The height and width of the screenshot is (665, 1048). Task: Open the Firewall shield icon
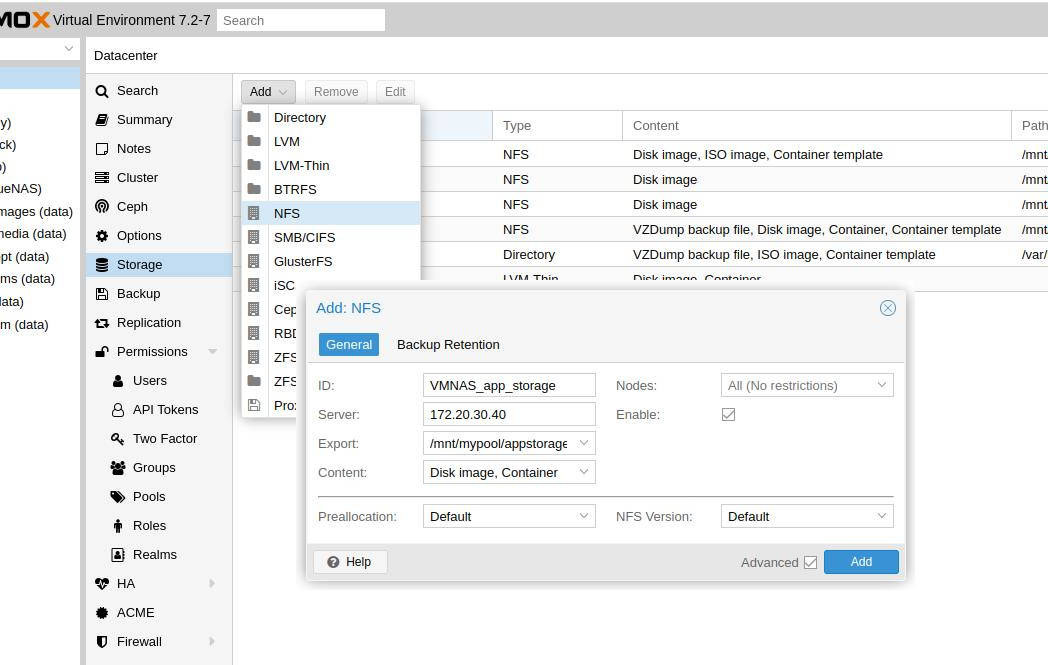pyautogui.click(x=102, y=641)
